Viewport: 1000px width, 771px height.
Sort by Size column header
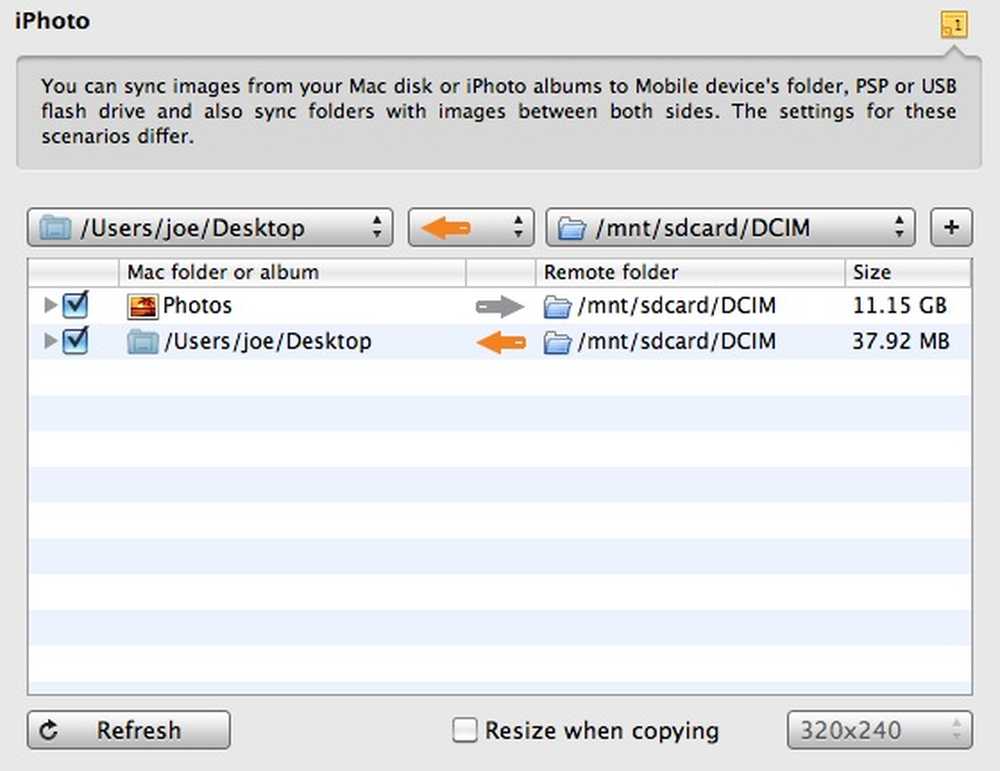tap(908, 272)
